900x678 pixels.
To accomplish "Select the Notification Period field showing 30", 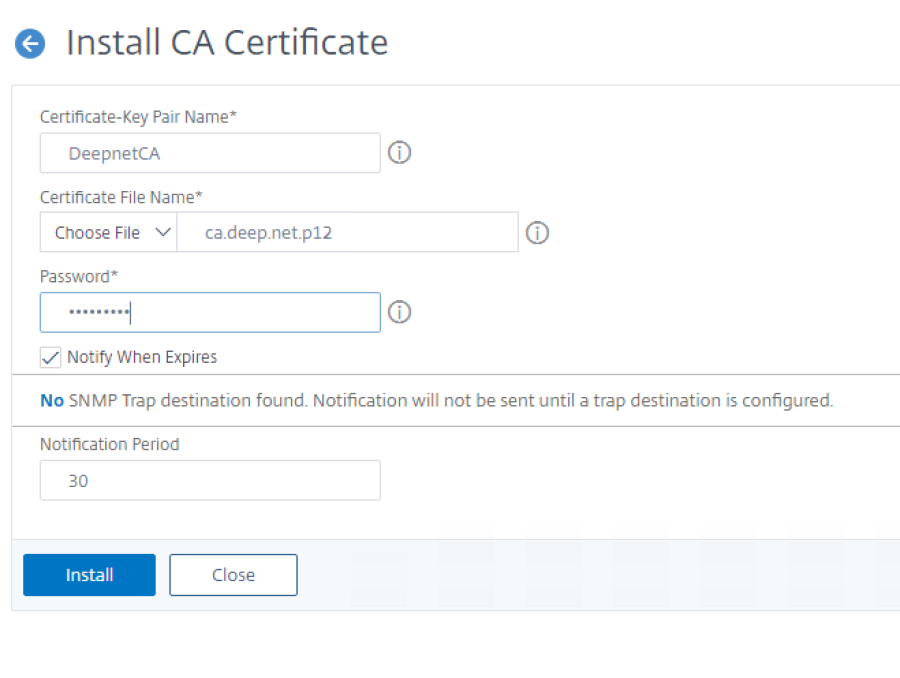I will 210,481.
